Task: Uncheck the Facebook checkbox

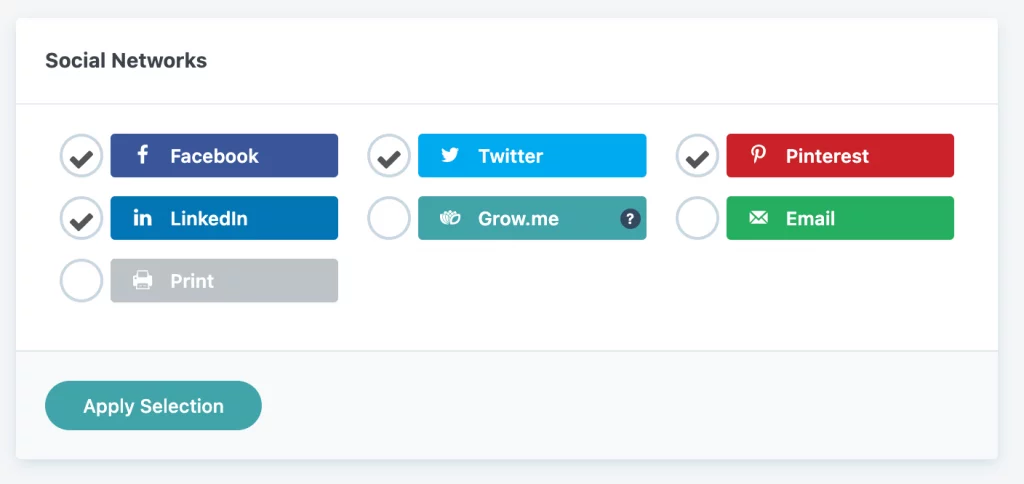Action: tap(82, 155)
